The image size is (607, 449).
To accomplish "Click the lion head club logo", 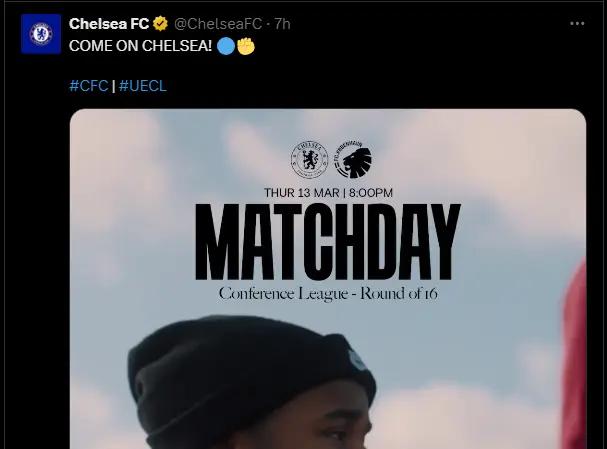I will click(x=353, y=159).
